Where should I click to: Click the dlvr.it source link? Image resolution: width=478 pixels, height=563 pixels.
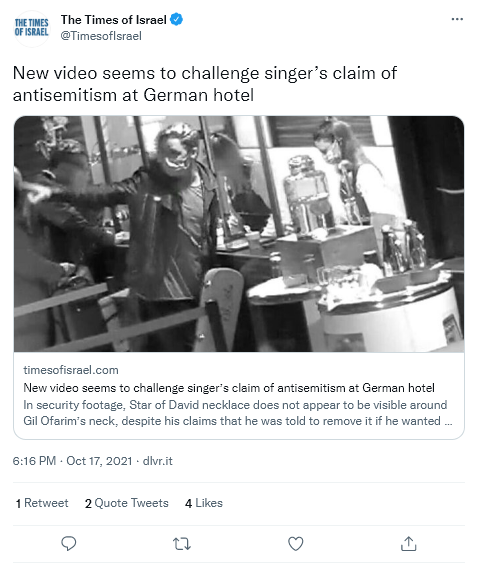[x=158, y=461]
